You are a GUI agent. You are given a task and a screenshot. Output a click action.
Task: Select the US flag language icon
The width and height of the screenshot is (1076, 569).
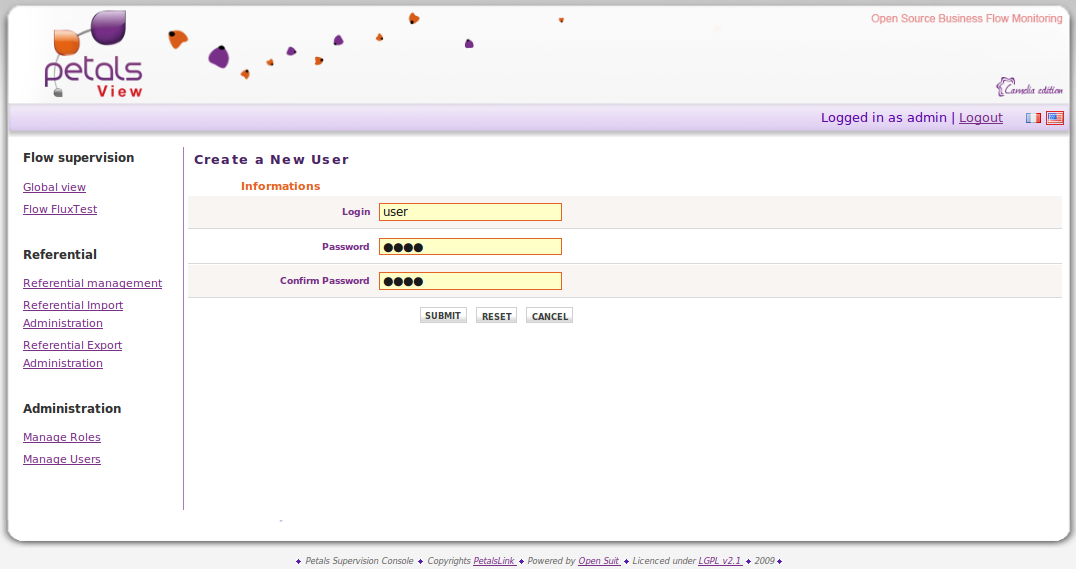coord(1054,118)
